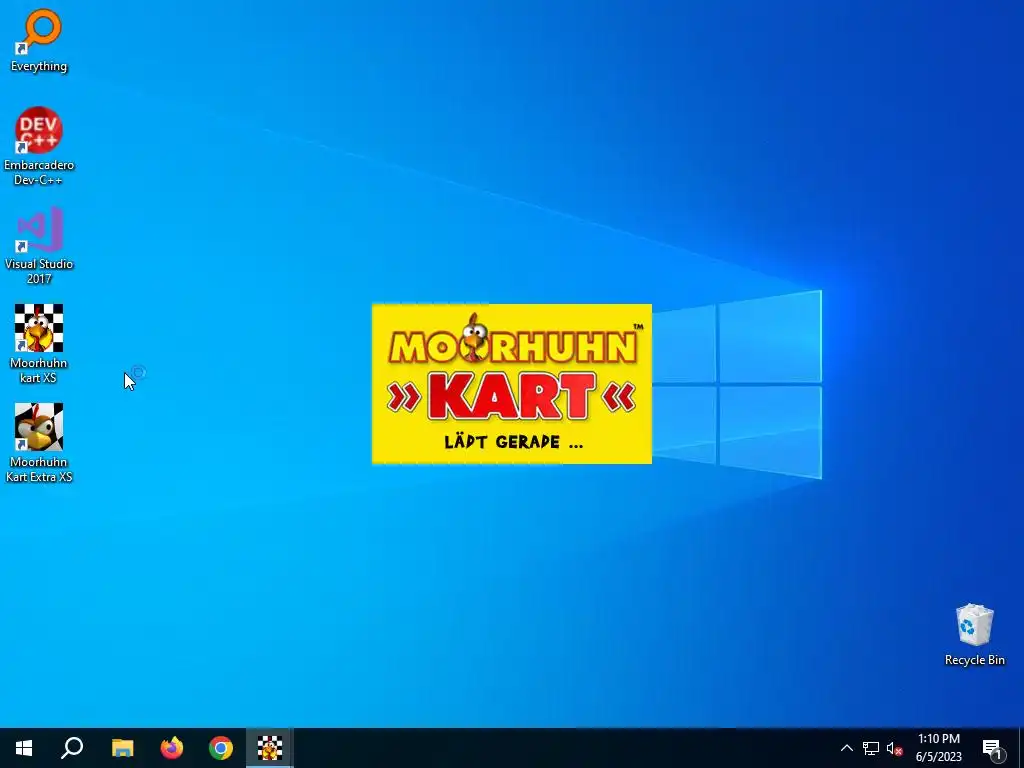Image resolution: width=1024 pixels, height=768 pixels.
Task: Open taskbar search magnifier
Action: [72, 748]
